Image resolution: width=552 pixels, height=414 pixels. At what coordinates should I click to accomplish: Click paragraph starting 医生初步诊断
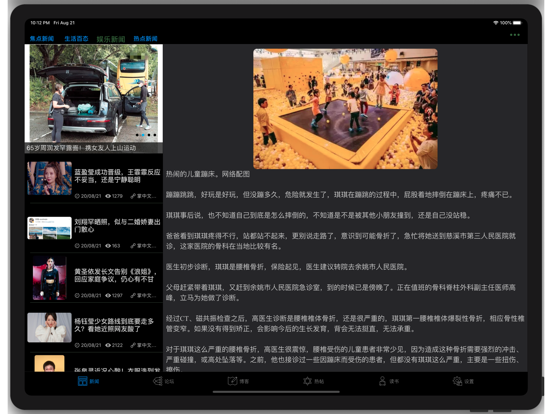click(x=287, y=267)
